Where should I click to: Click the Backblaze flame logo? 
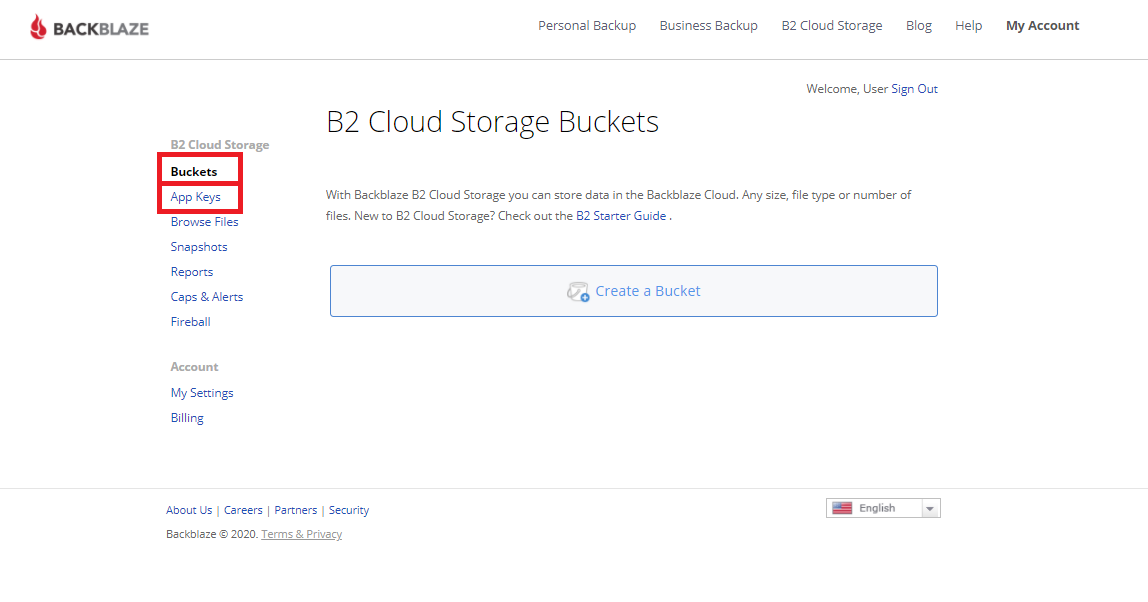(x=38, y=27)
